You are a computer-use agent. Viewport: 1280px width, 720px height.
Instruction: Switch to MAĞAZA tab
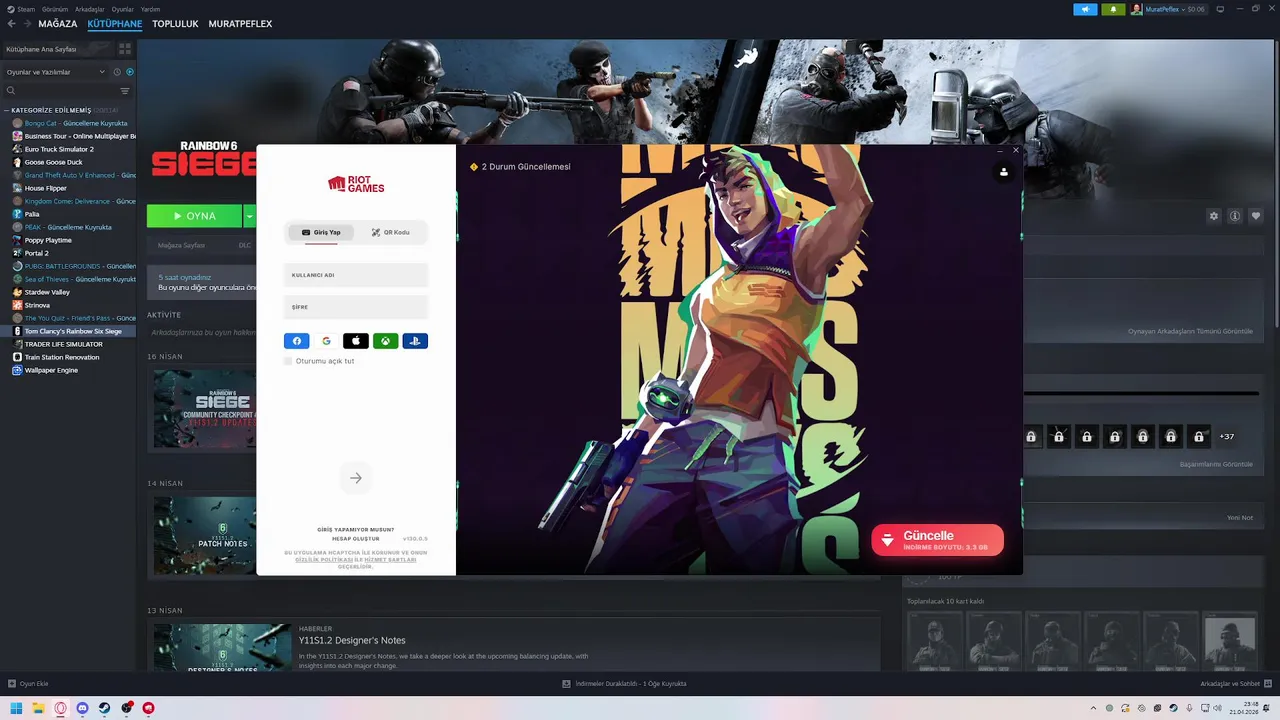58,23
